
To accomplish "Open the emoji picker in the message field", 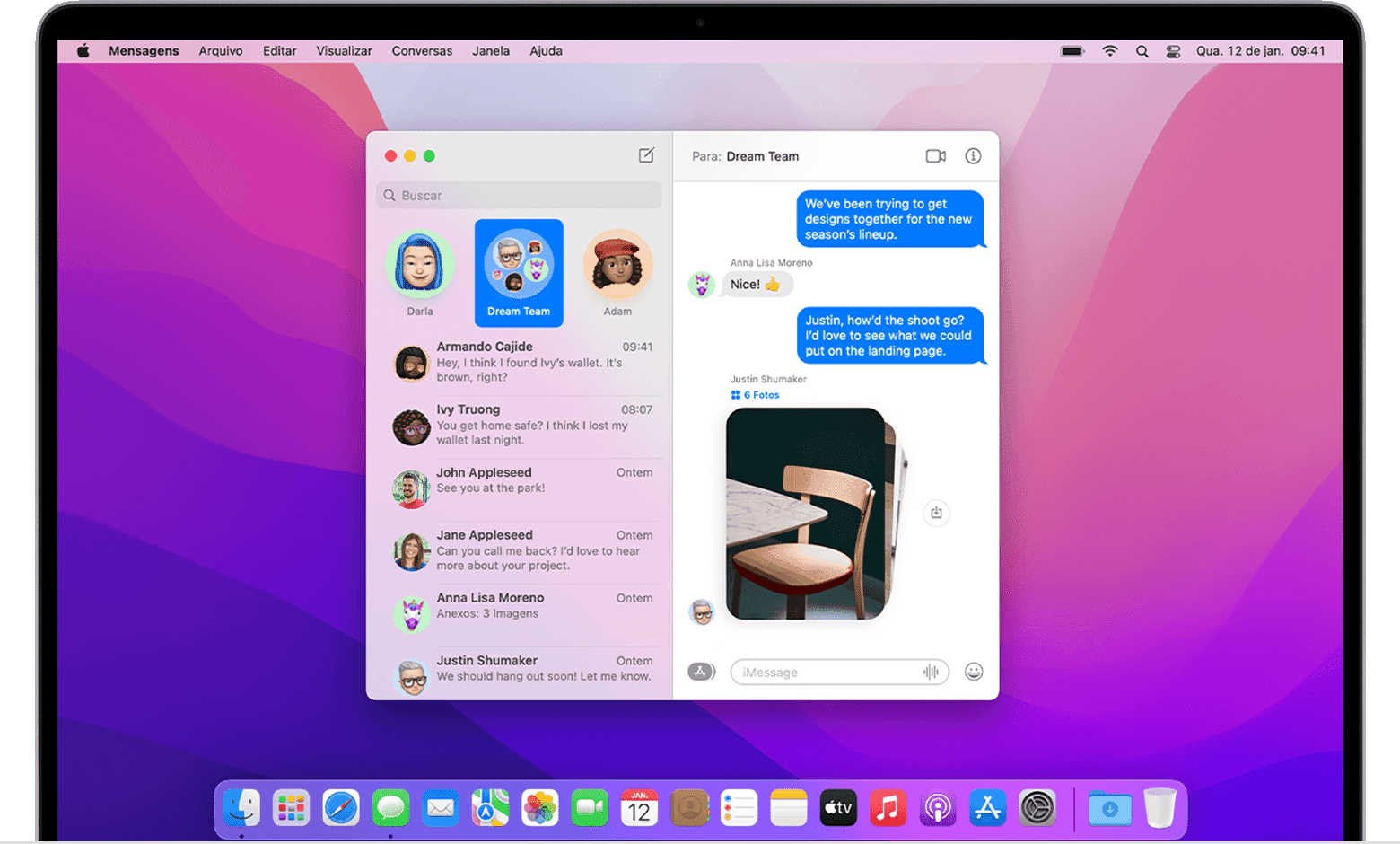I will [973, 672].
